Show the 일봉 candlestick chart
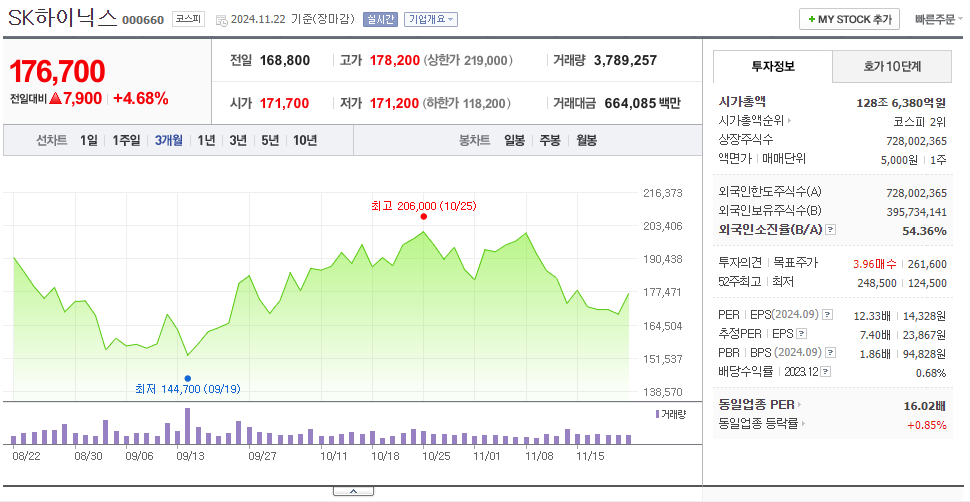The height and width of the screenshot is (502, 970). tap(515, 141)
